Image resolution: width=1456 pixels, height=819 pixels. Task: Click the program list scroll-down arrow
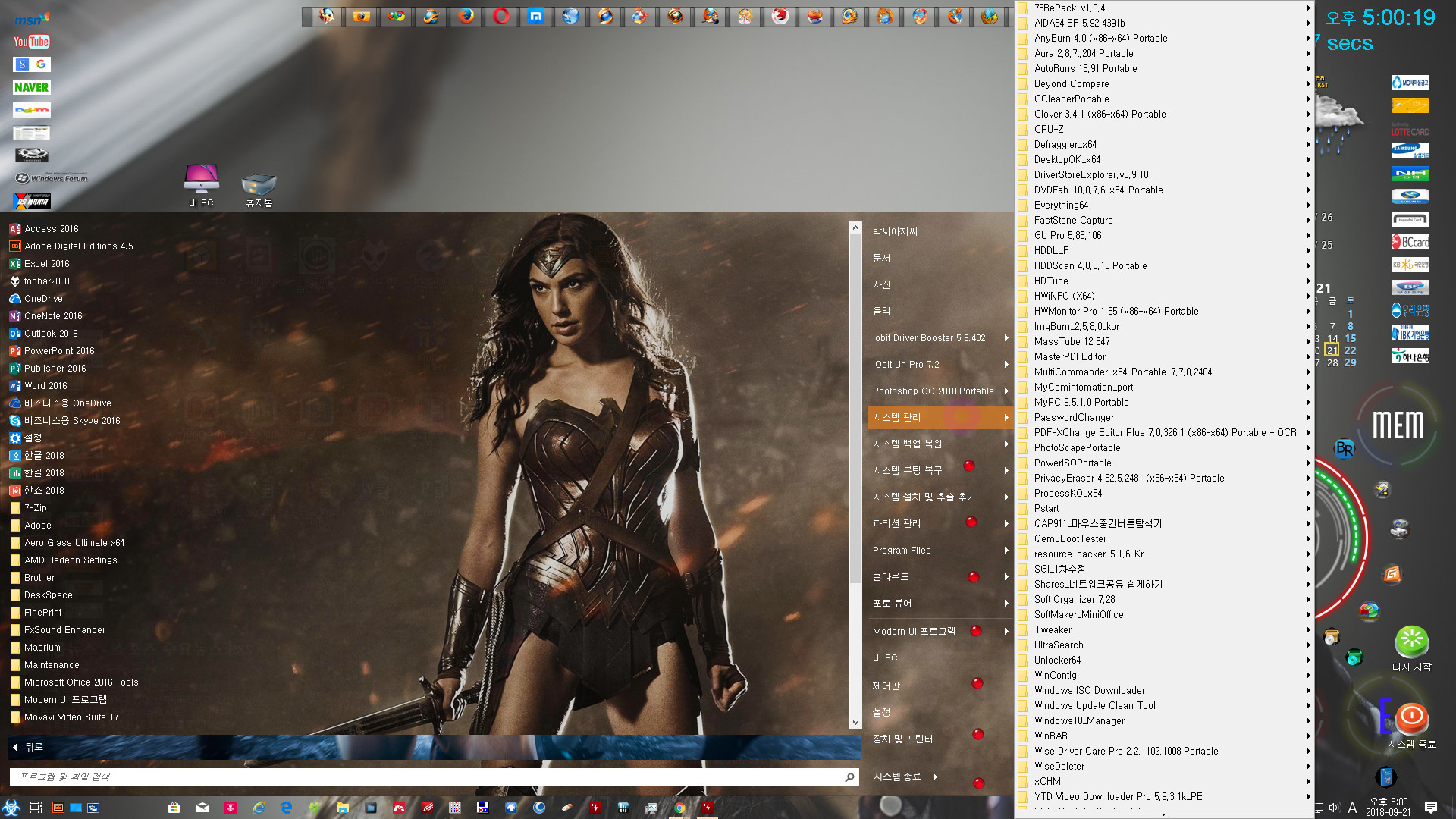(855, 723)
